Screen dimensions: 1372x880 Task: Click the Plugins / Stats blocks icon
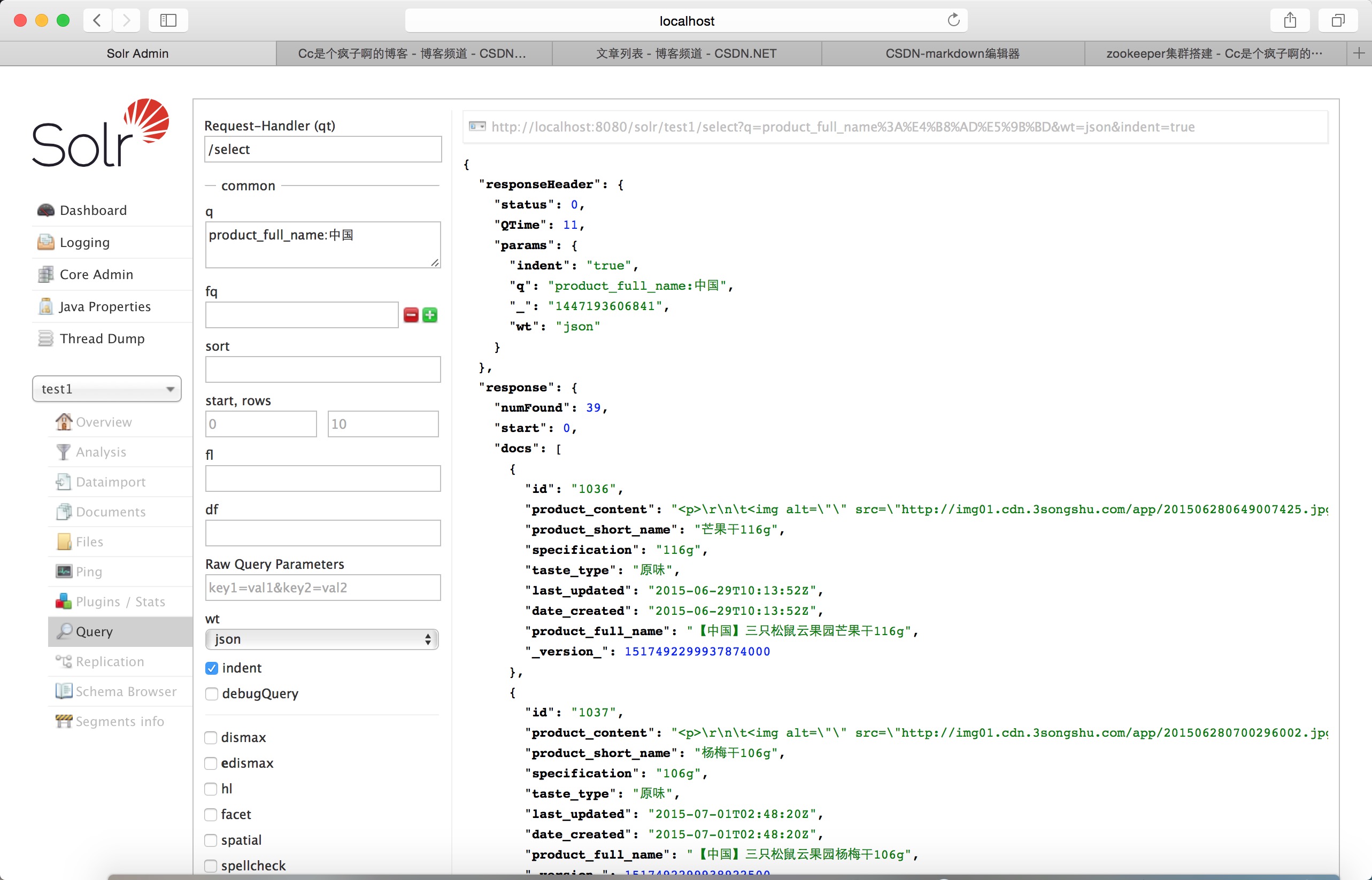coord(64,601)
